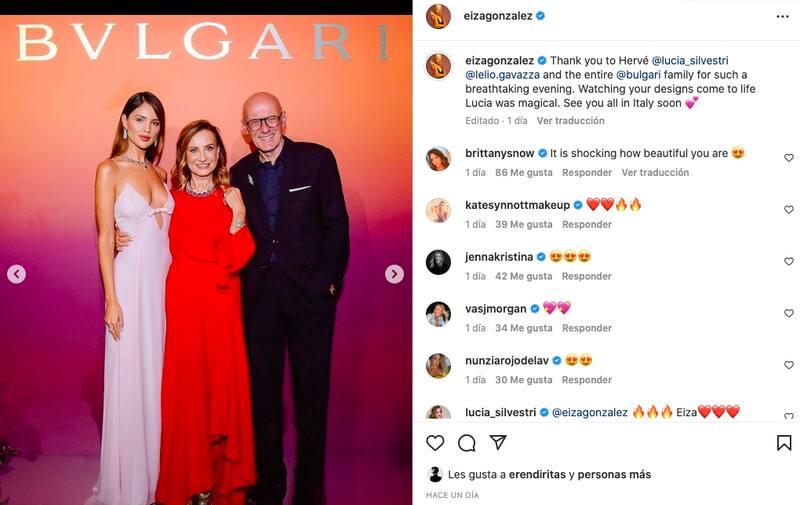Open the three-dots more options menu
Screen dimensions: 800x505
point(782,17)
